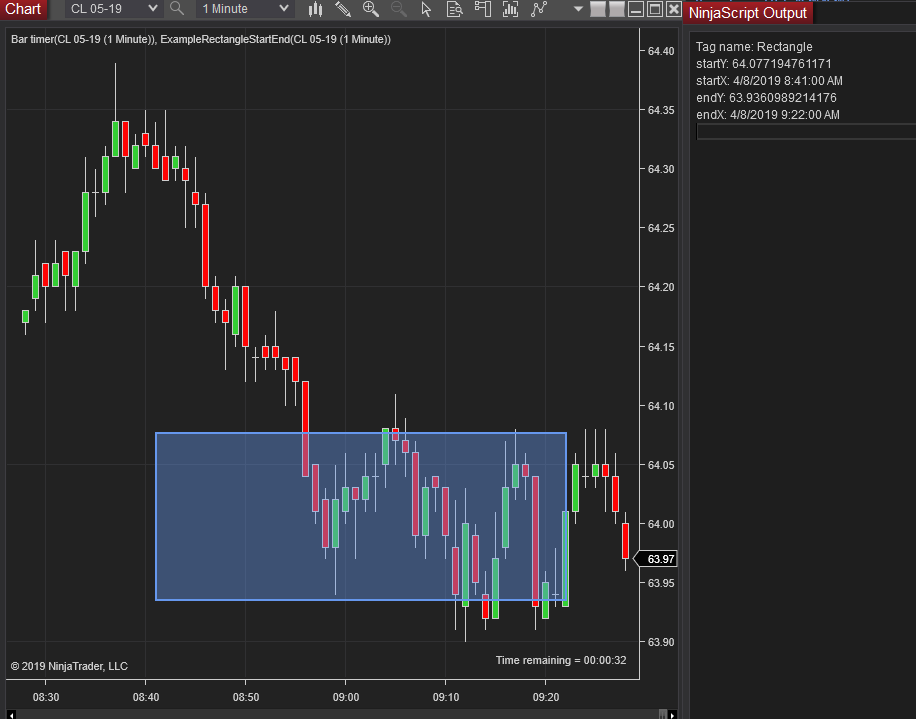Open the Chart Trader icon
This screenshot has height=719, width=916.
(x=483, y=9)
